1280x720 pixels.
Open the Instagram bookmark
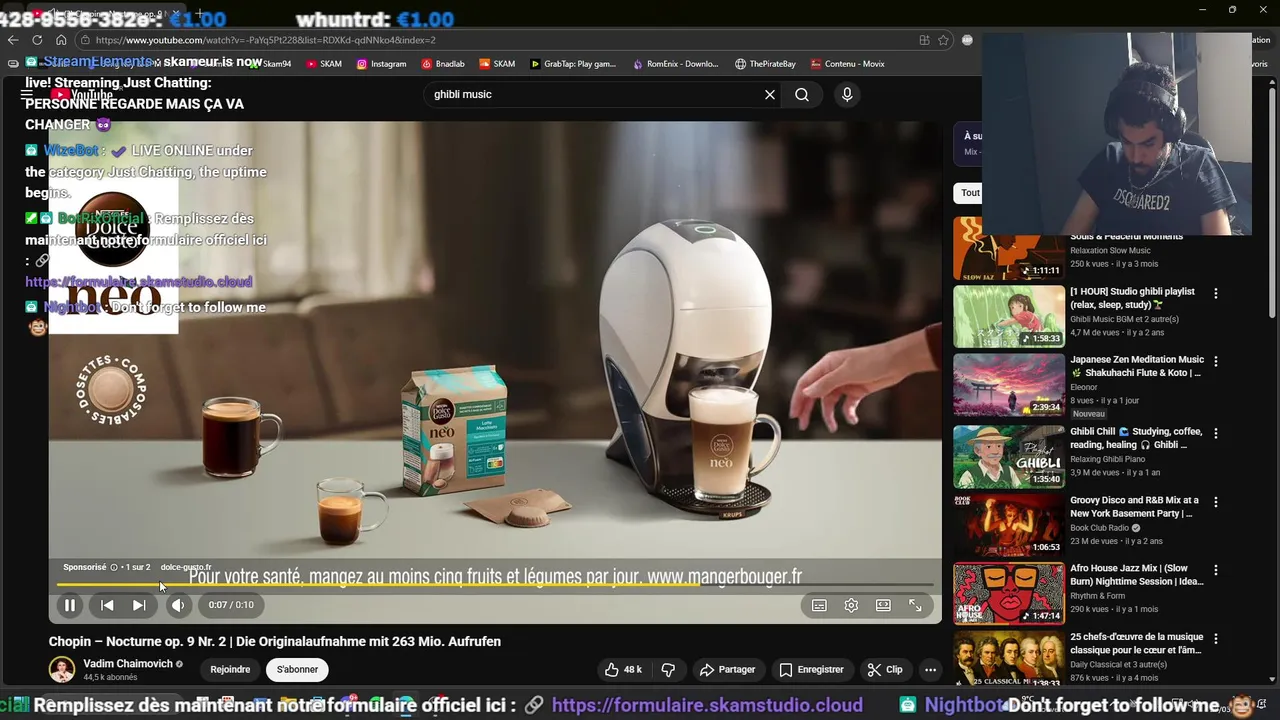coord(381,64)
